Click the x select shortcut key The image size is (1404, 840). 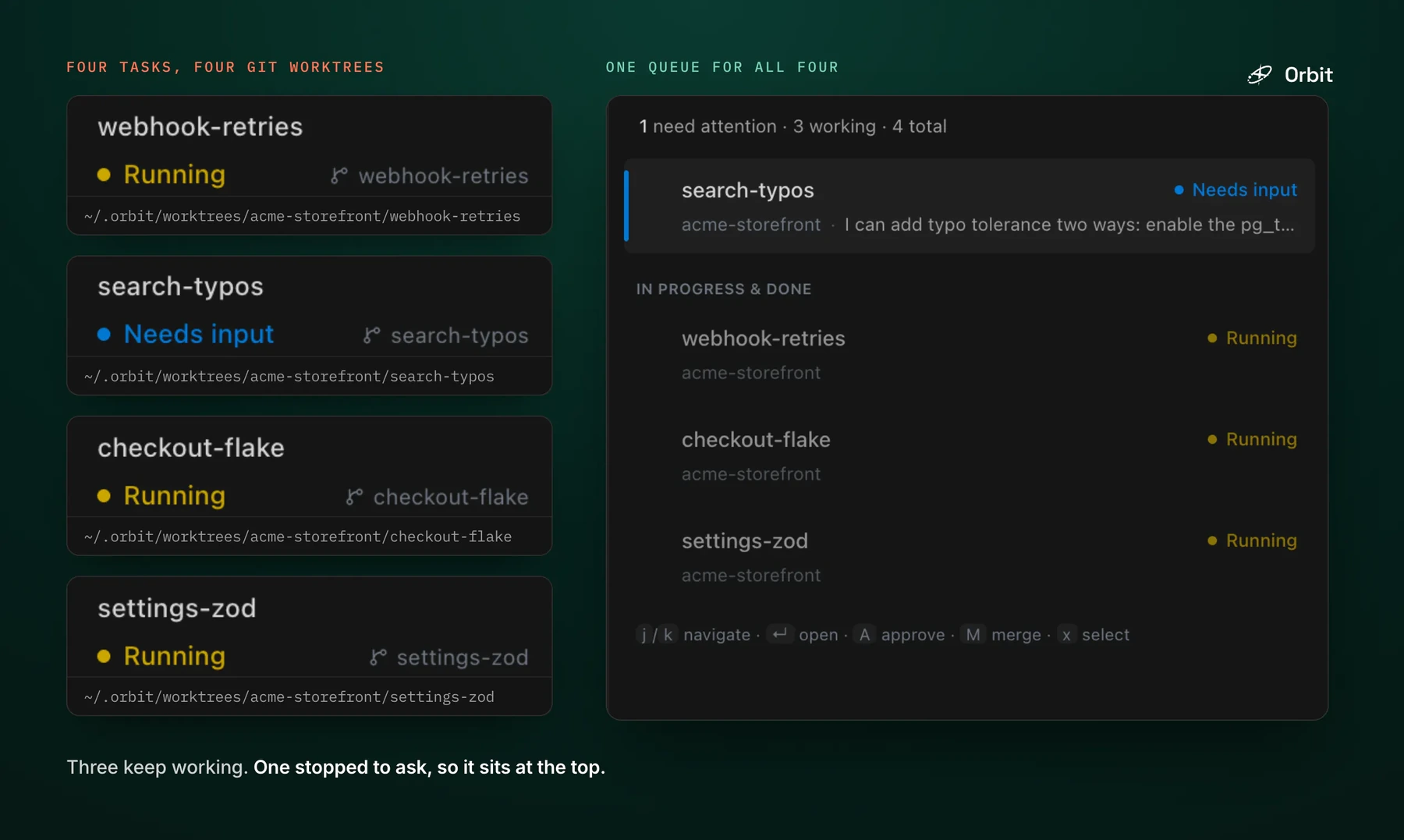(x=1066, y=635)
